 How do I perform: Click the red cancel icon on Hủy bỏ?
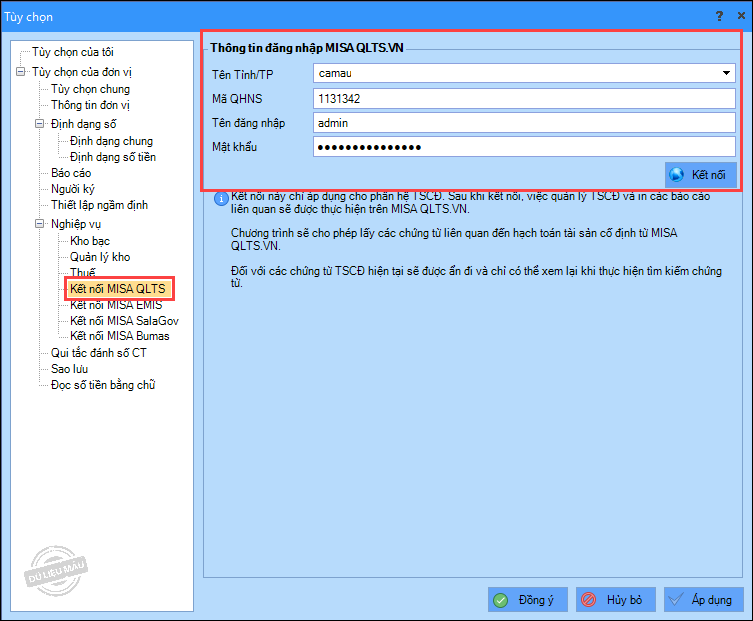coord(588,600)
